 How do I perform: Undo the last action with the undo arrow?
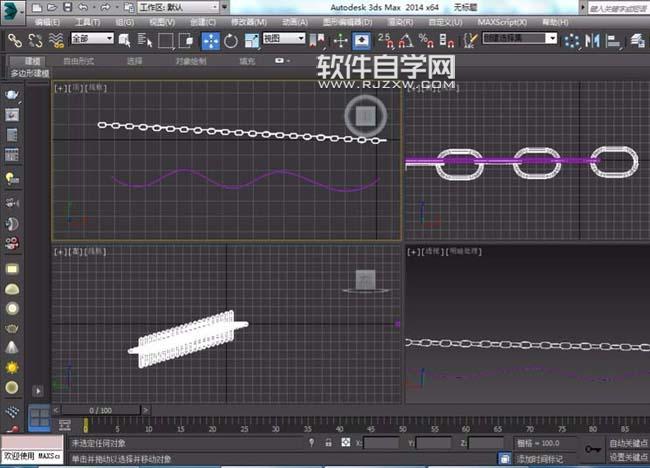tap(83, 7)
